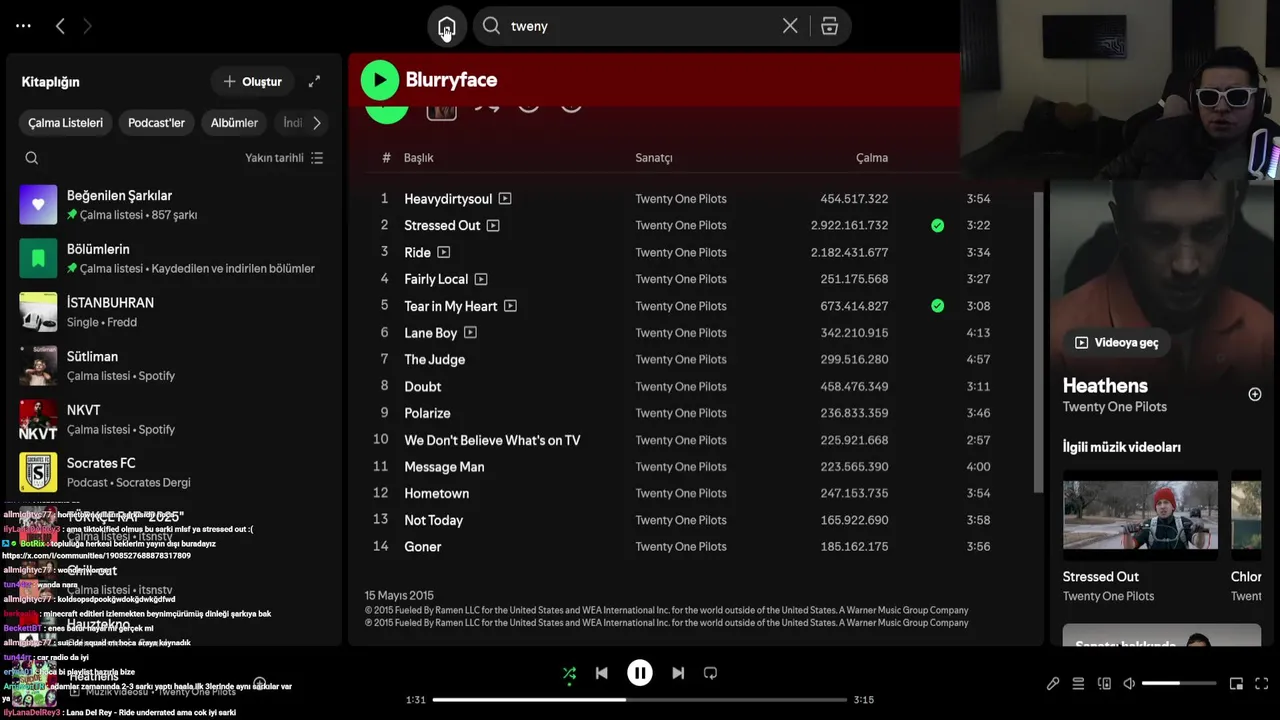The height and width of the screenshot is (720, 1280).
Task: Show lyrics with microphone icon
Action: pyautogui.click(x=1053, y=684)
